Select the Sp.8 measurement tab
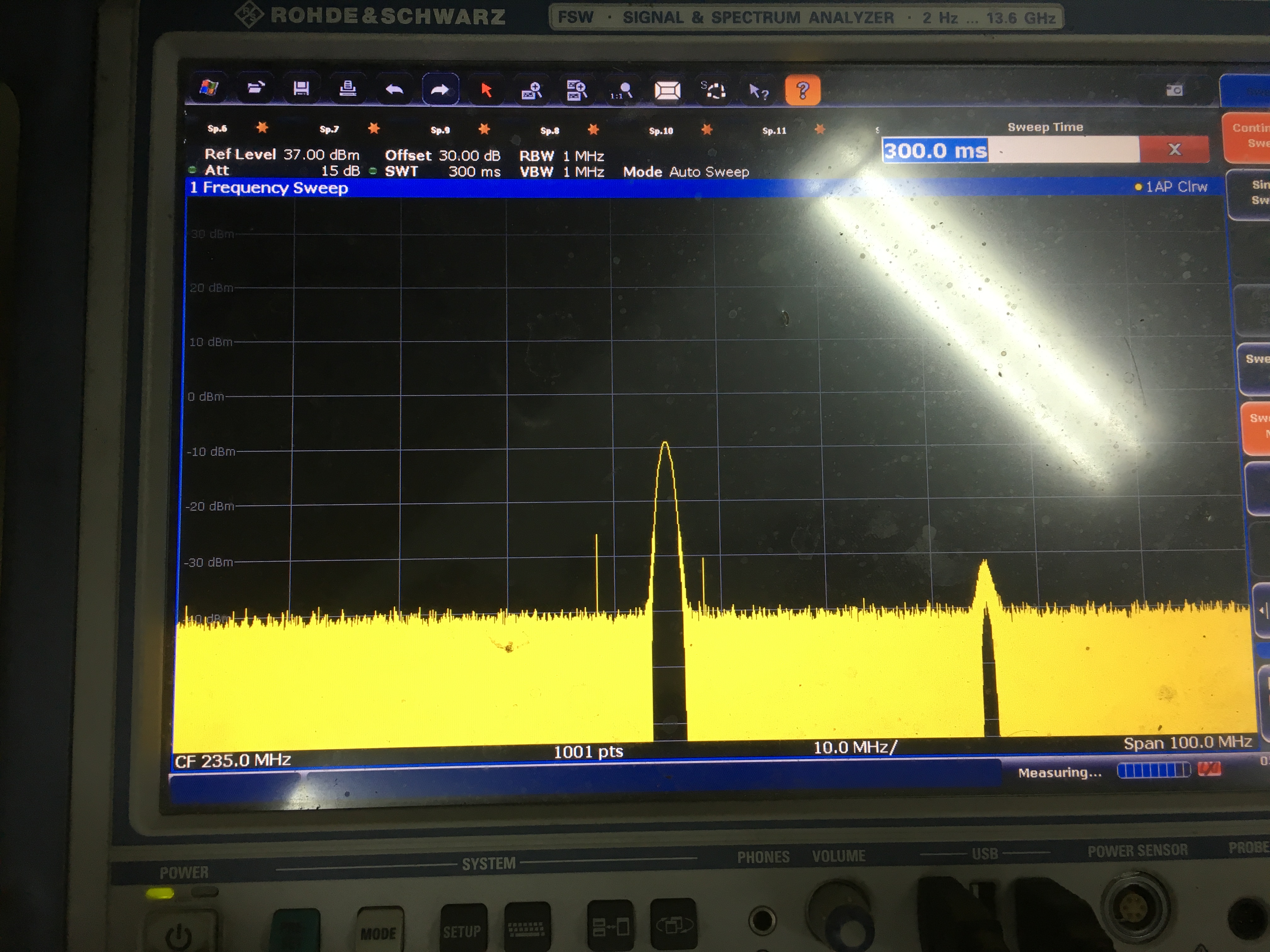This screenshot has width=1270, height=952. pos(549,131)
